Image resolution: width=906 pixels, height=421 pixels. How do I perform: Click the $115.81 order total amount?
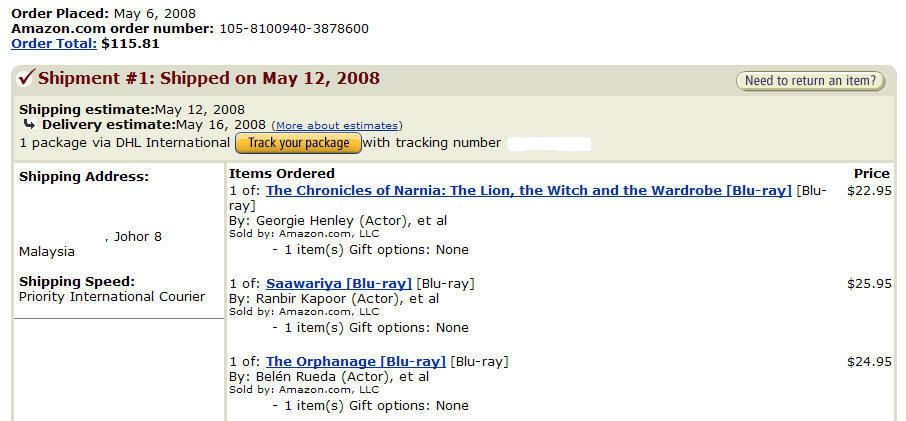click(130, 43)
